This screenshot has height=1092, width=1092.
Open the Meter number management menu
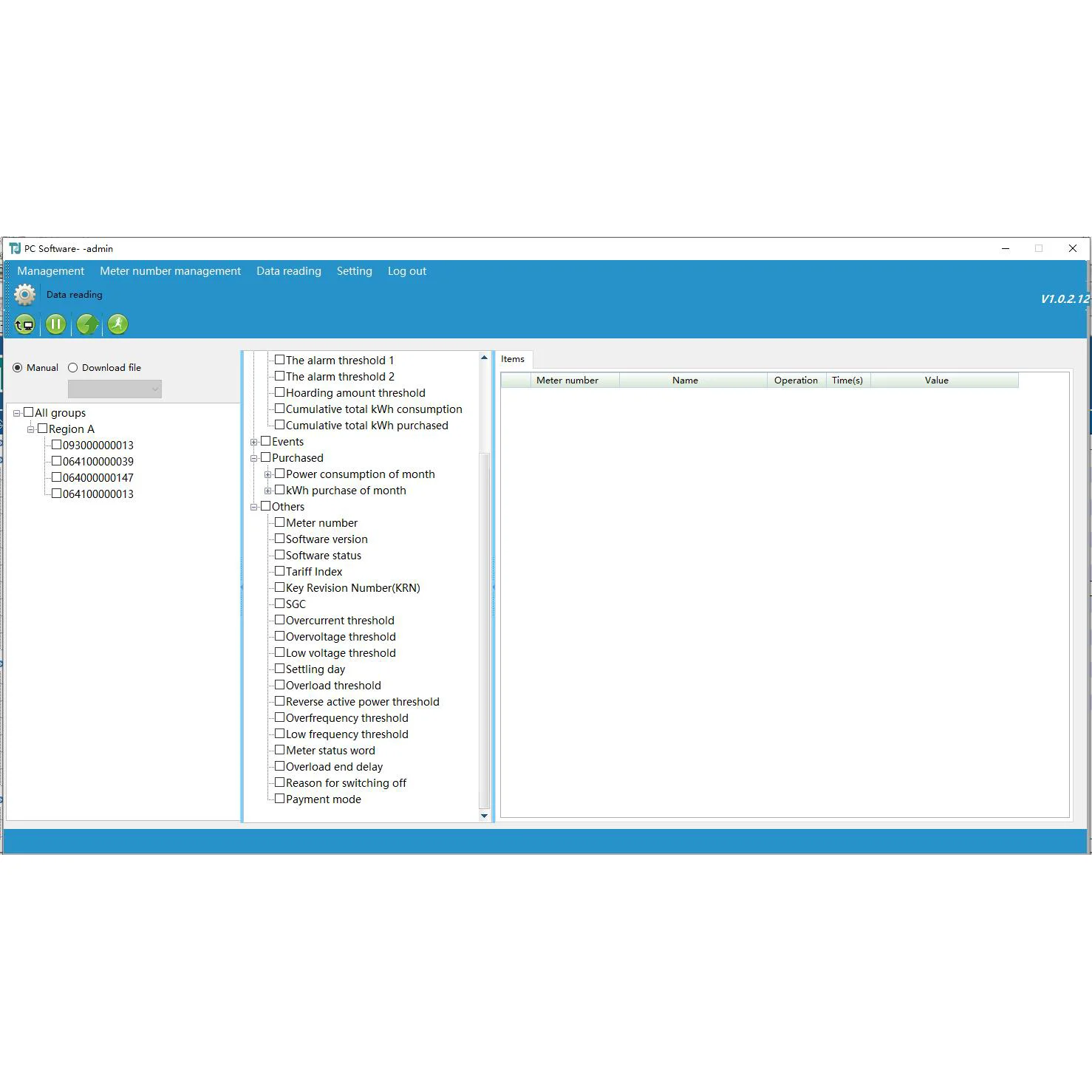(x=171, y=271)
